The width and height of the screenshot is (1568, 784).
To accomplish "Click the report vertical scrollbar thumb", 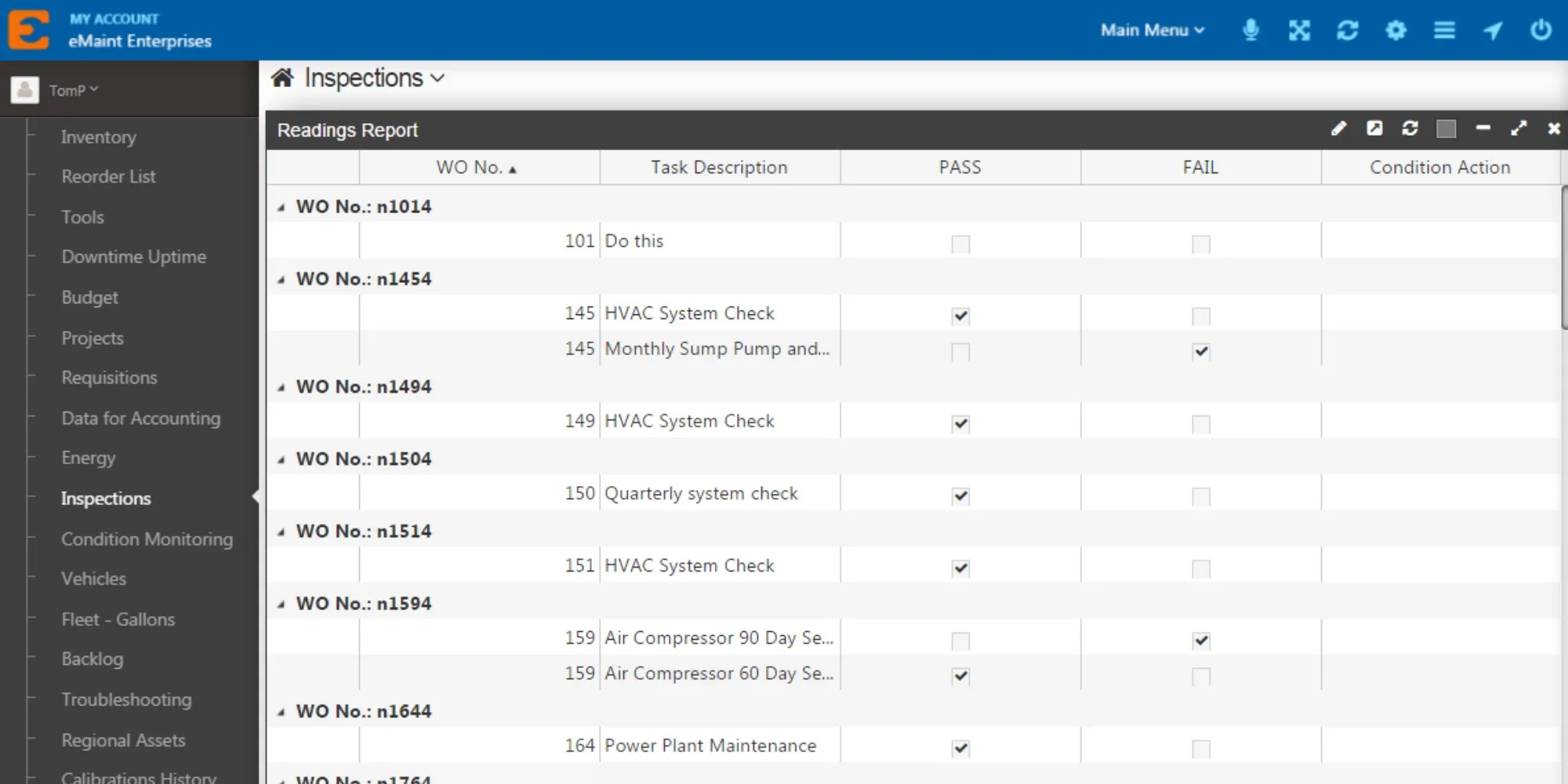I will 1564,257.
